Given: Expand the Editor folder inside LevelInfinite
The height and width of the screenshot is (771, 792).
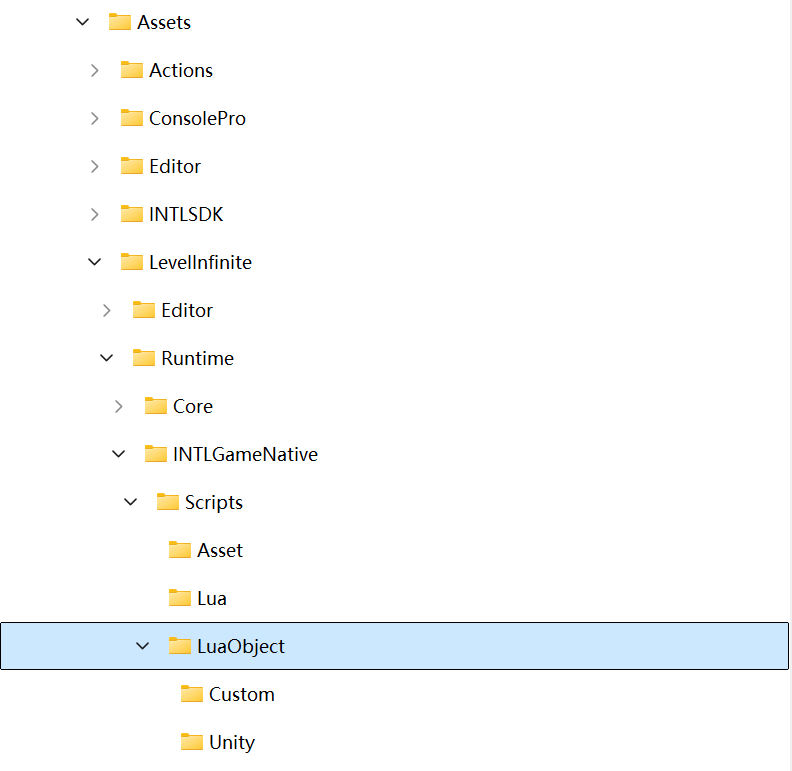Looking at the screenshot, I should point(107,310).
